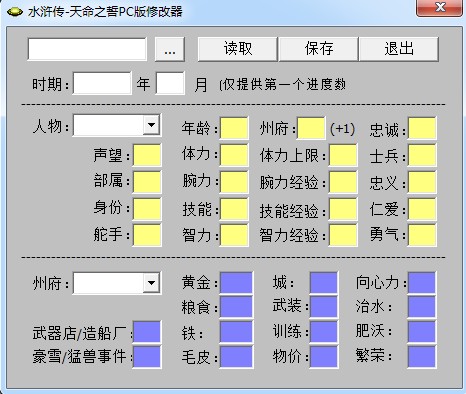The width and height of the screenshot is (466, 394).
Task: Click the 腕力经验 yellow field
Action: coord(343,182)
